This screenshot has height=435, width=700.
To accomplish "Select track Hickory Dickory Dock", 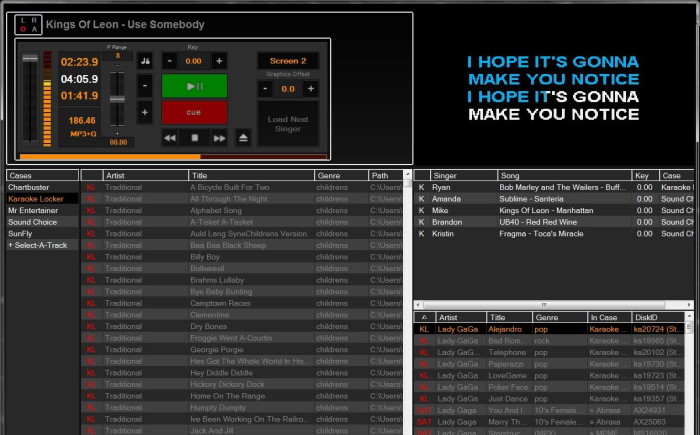I will point(242,384).
